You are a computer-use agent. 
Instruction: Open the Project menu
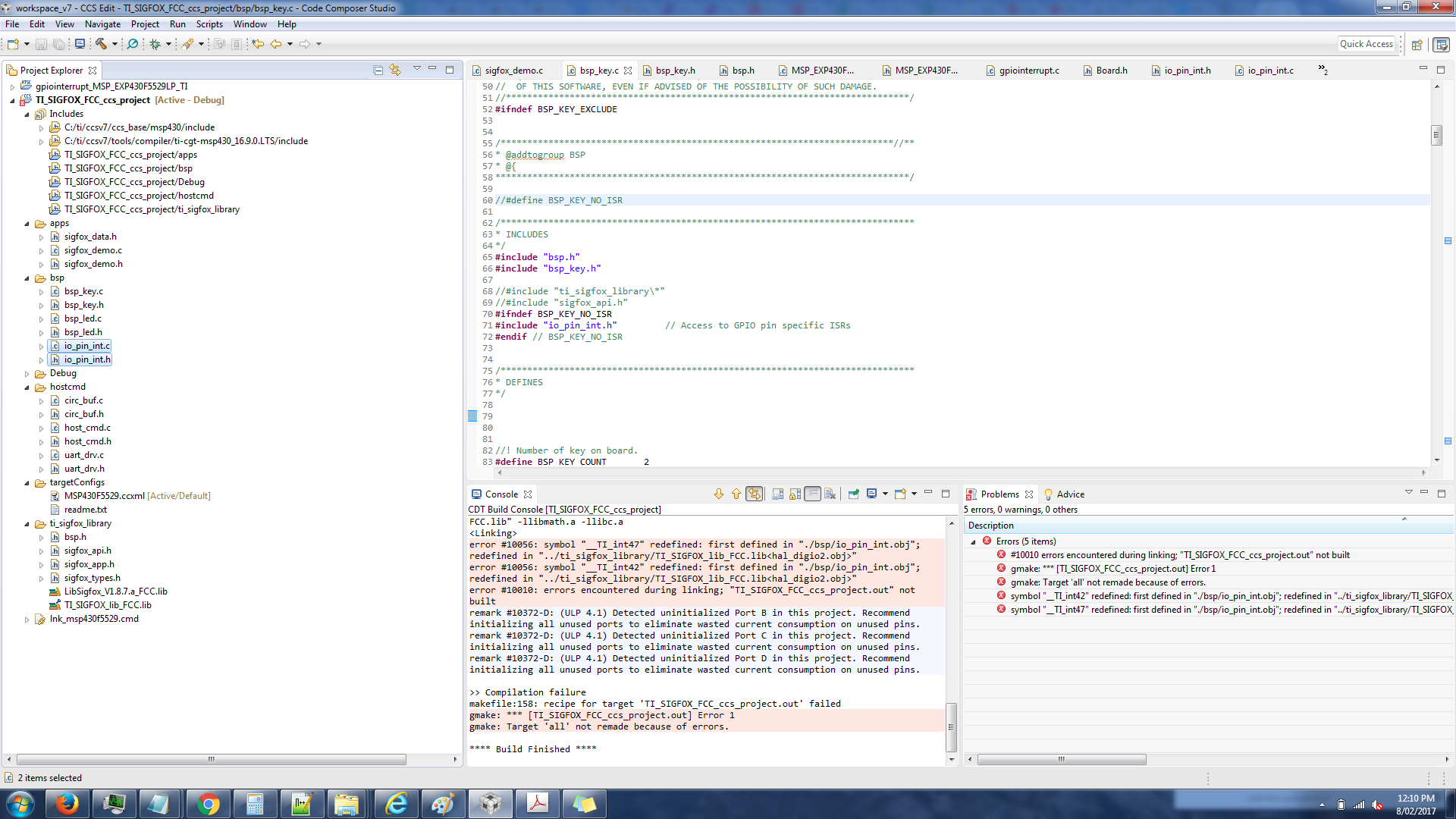(144, 24)
